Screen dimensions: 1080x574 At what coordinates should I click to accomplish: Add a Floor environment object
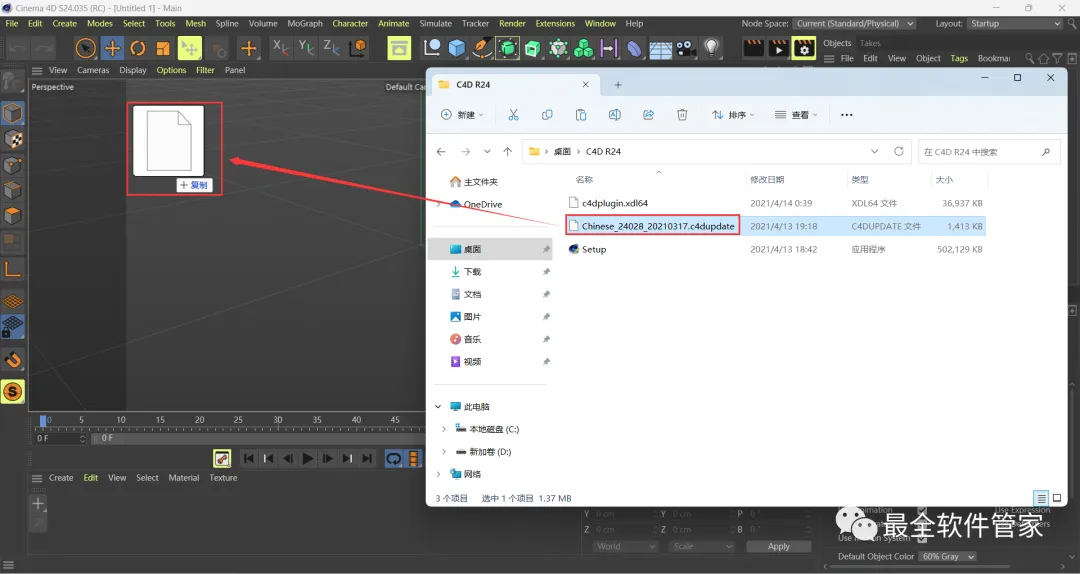pos(660,48)
